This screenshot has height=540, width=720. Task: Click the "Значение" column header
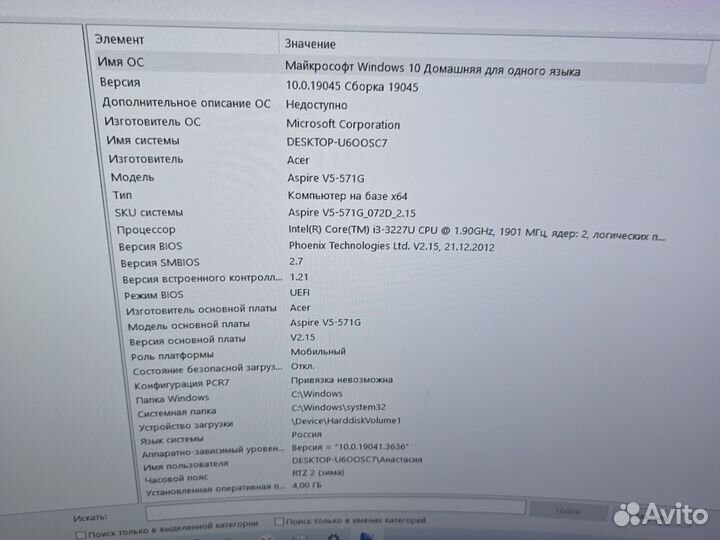coord(310,44)
